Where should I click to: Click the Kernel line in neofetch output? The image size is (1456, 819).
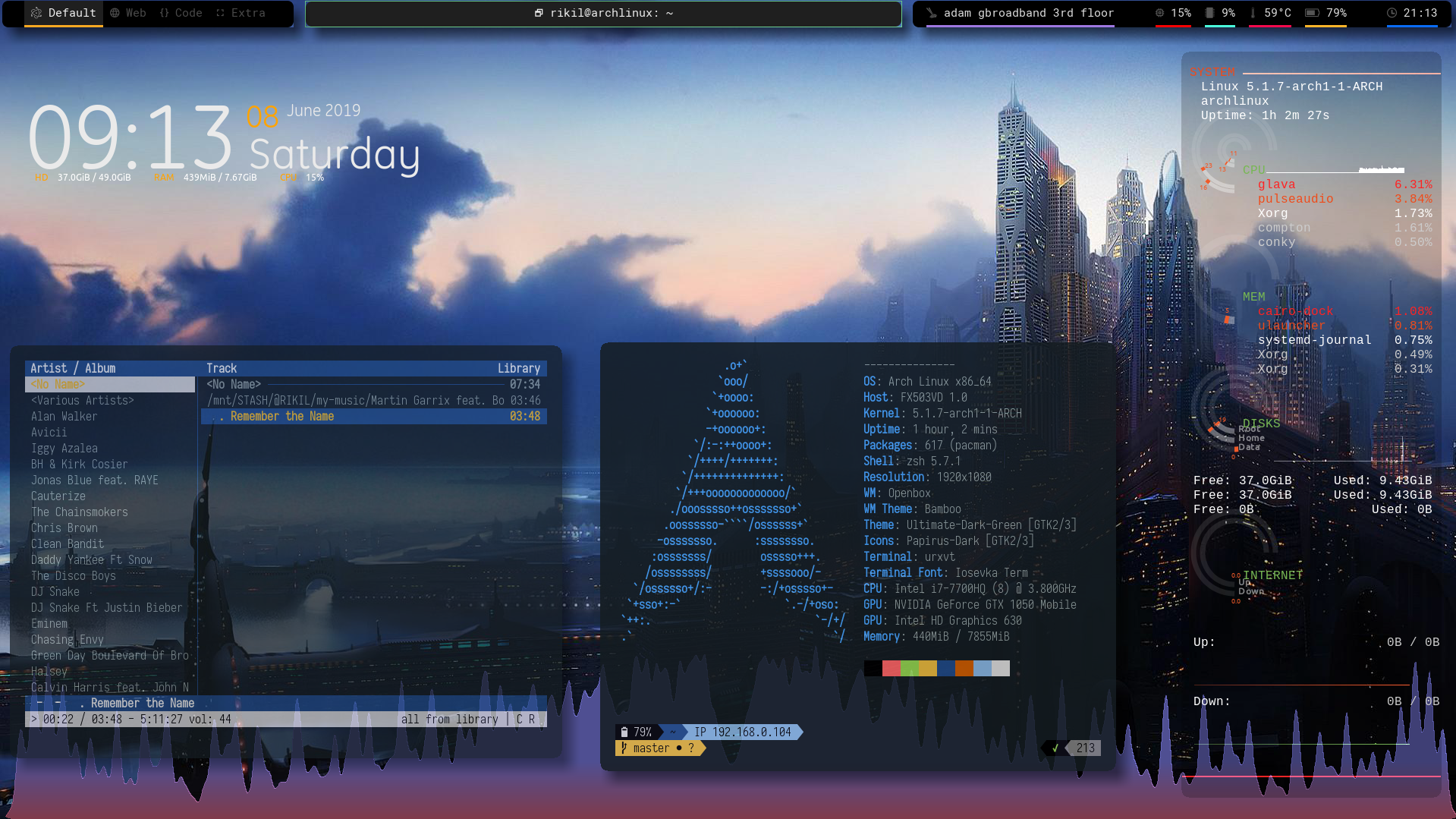point(942,413)
